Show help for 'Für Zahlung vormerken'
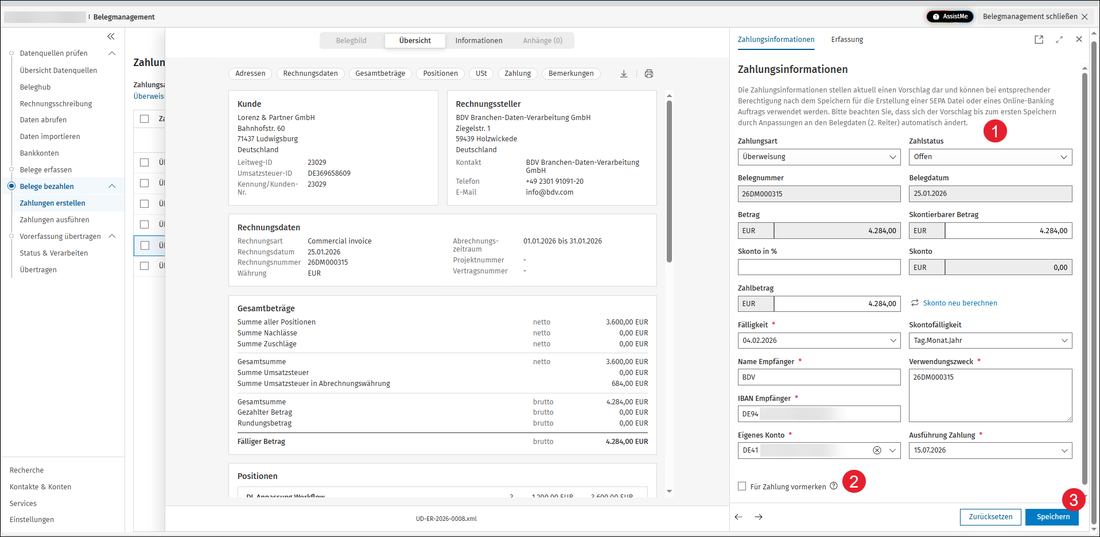 (x=833, y=486)
